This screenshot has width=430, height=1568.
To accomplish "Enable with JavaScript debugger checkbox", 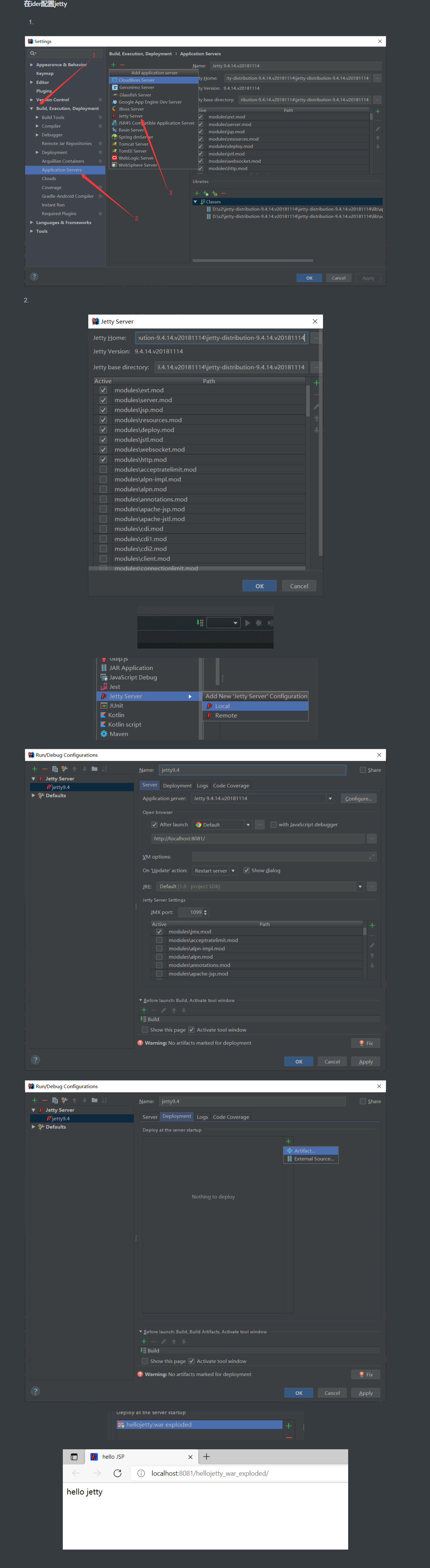I will (274, 825).
